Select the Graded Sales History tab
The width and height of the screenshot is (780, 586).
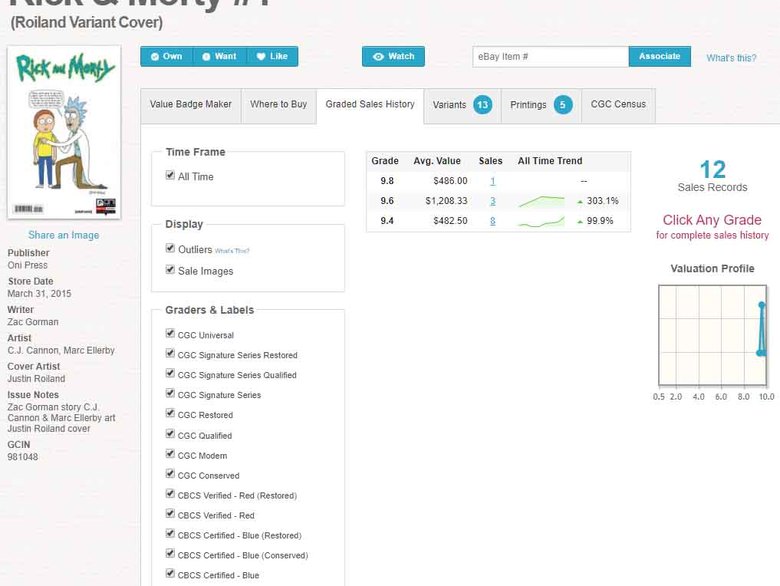[370, 104]
